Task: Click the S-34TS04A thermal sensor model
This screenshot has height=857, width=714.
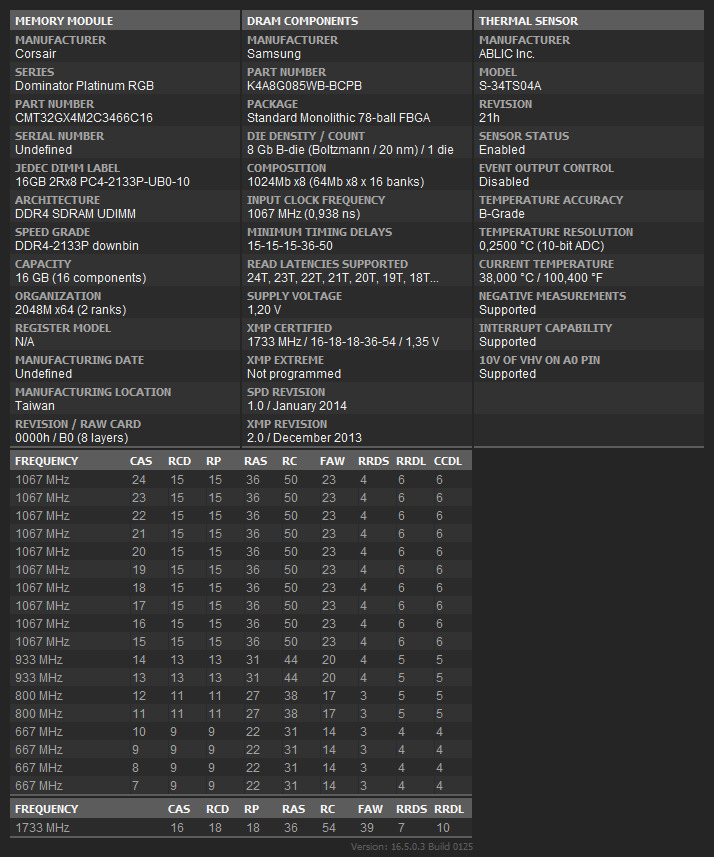Action: point(510,86)
